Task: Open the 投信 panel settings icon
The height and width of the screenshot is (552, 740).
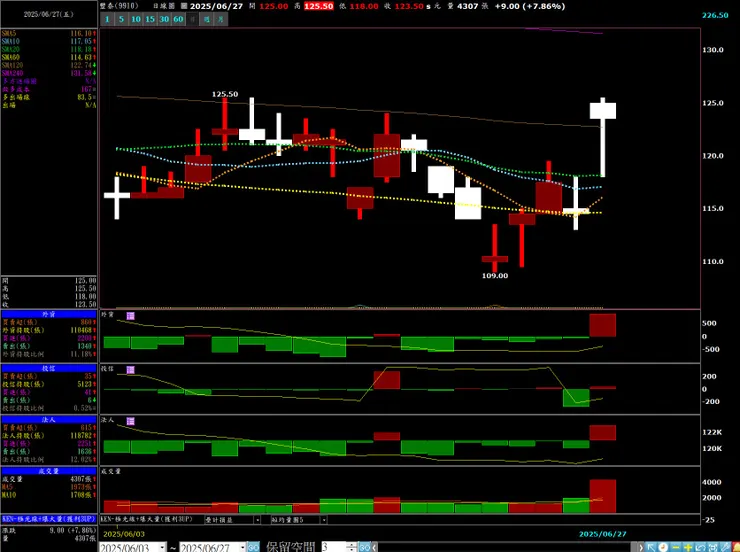Action: 131,370
